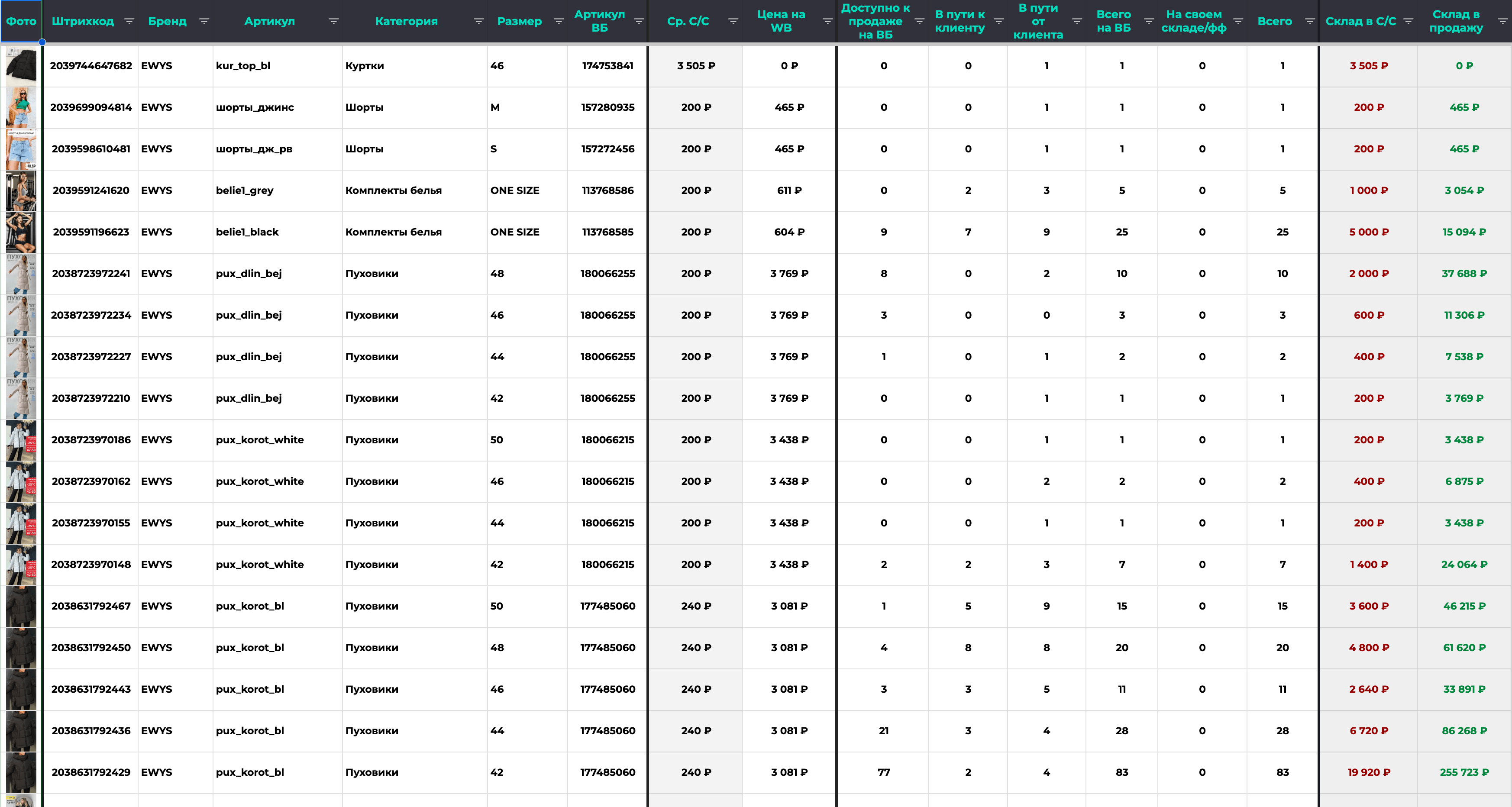Expand filter dropdown for Артикул ВБ column
The height and width of the screenshot is (807, 1512).
(639, 22)
